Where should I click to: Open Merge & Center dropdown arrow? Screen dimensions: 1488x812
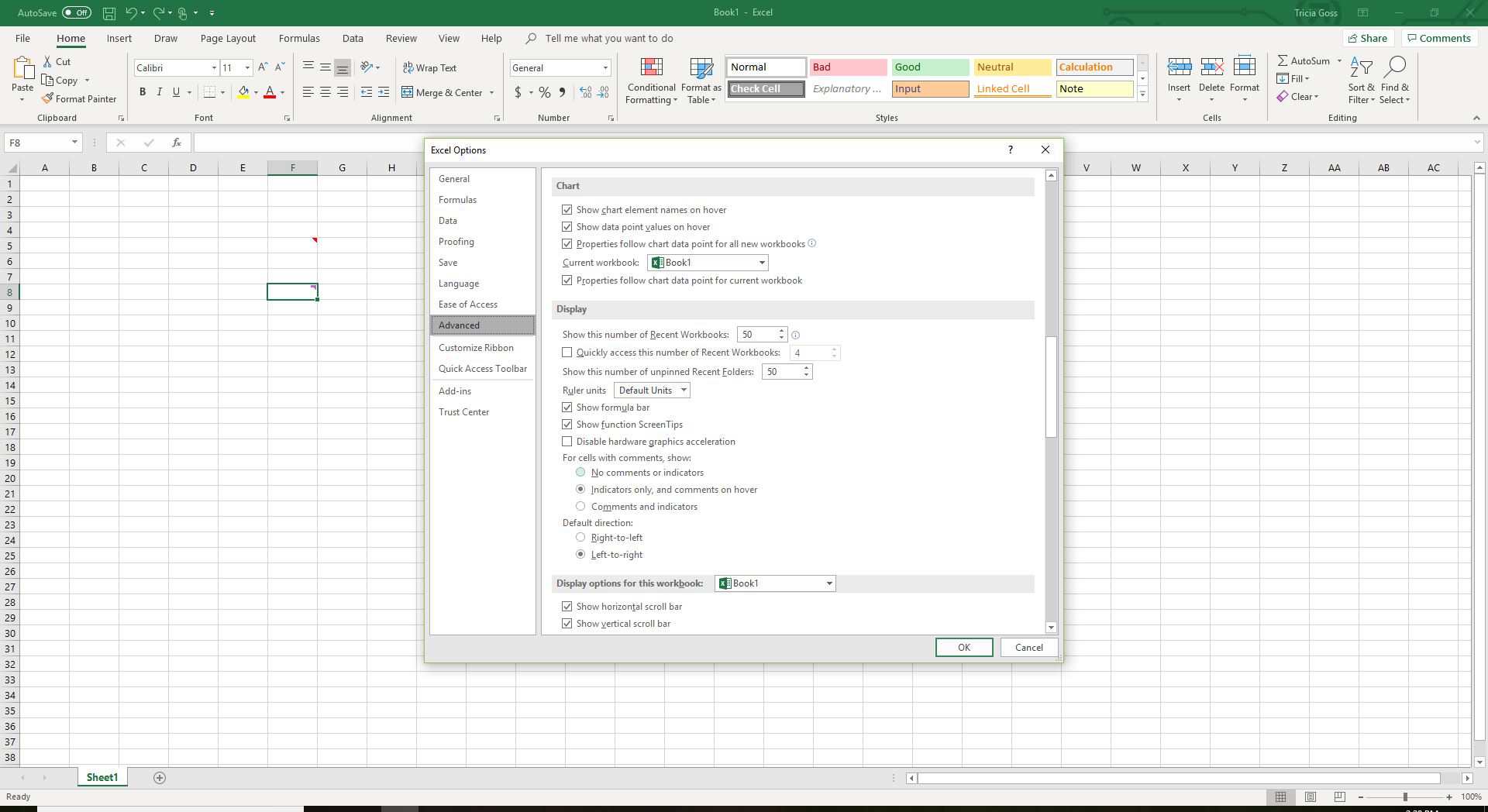(x=491, y=92)
